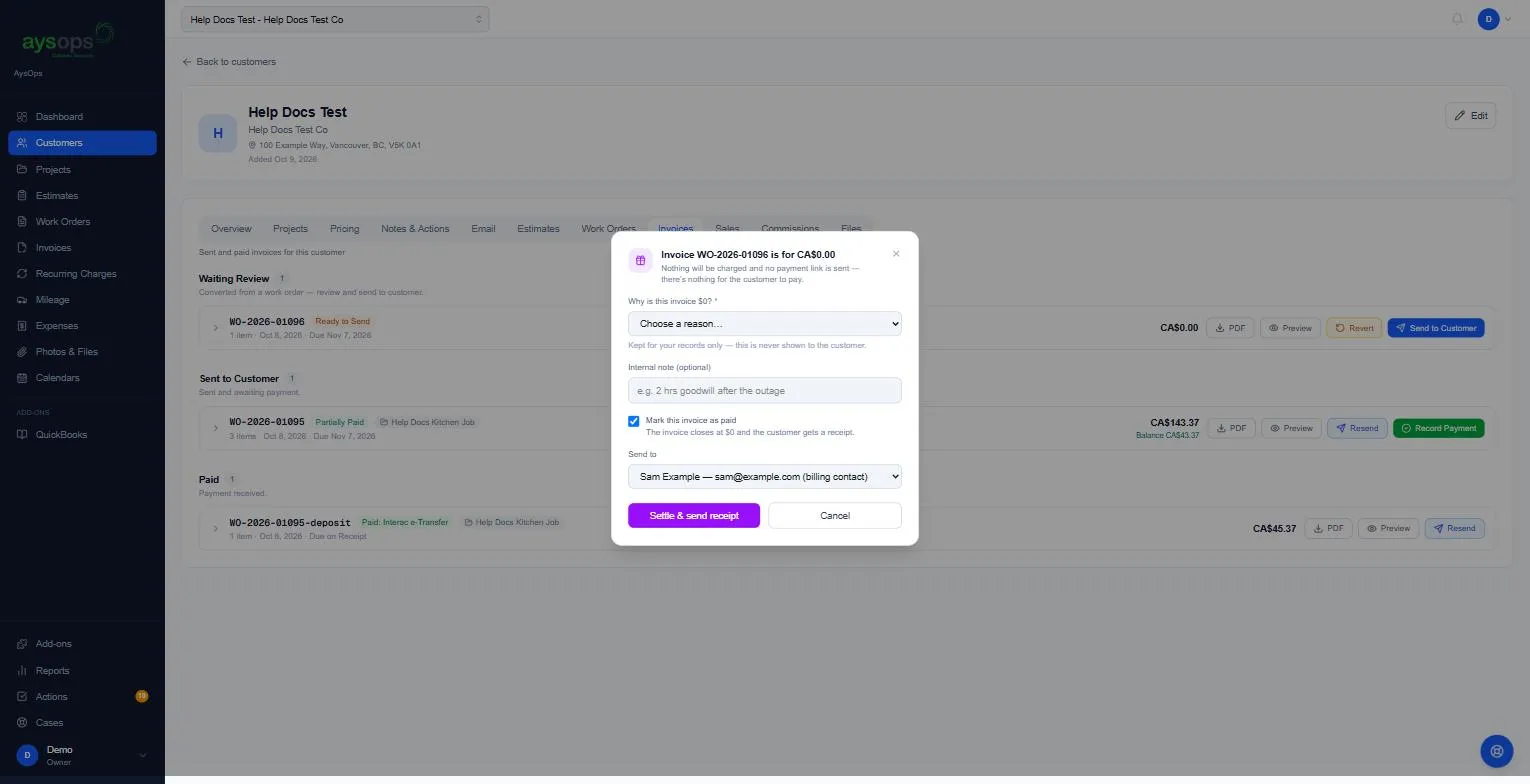Click the Internal note input field
This screenshot has height=784, width=1530.
click(765, 390)
